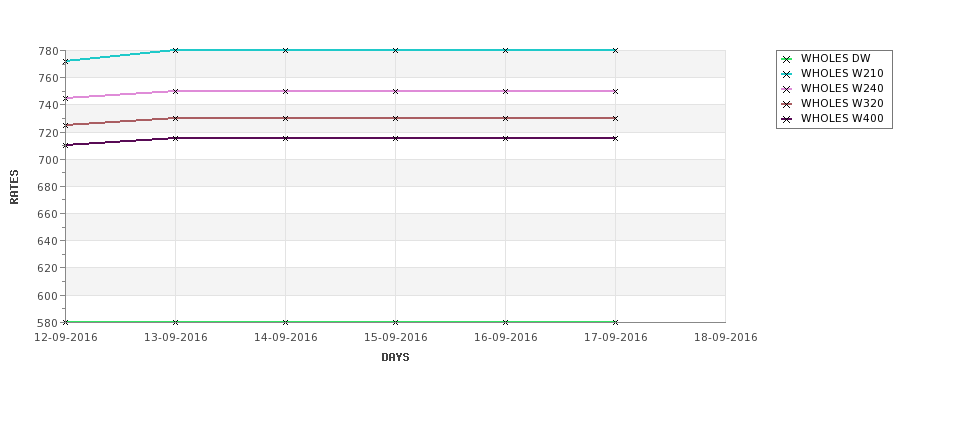The image size is (975, 429).
Task: Click the 14-09-2016 x-axis date label
Action: pyautogui.click(x=285, y=338)
